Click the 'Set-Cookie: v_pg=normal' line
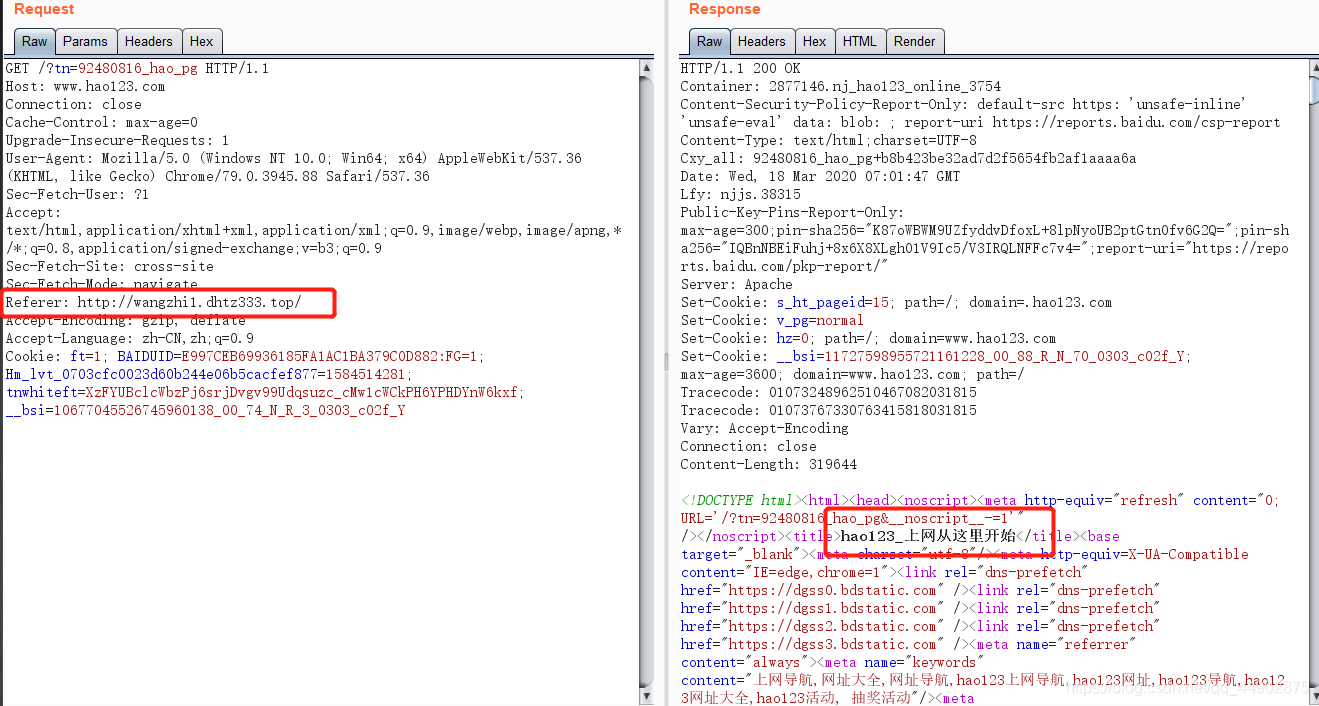 point(772,320)
